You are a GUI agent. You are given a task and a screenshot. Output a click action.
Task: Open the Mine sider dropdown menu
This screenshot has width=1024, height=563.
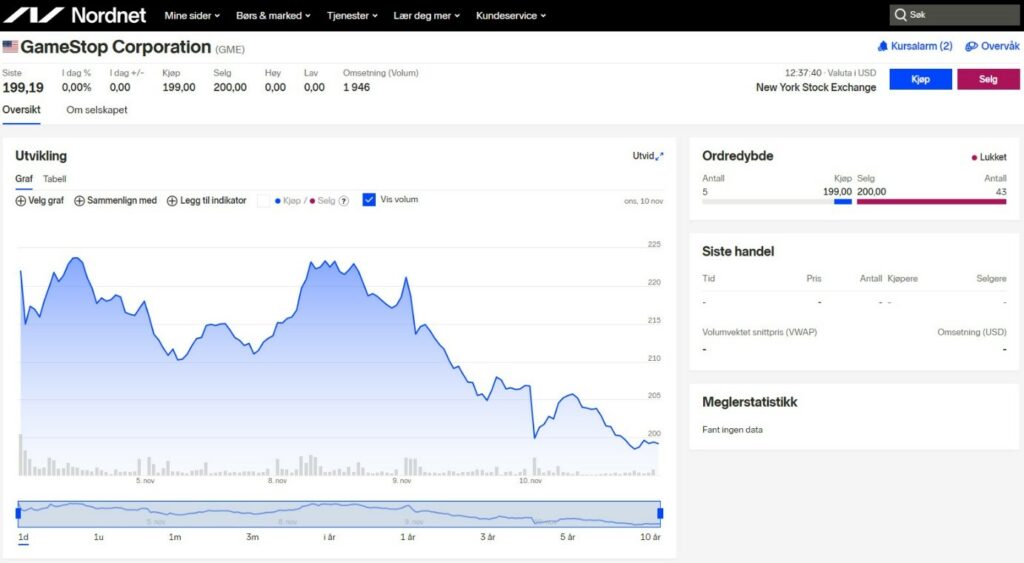point(192,16)
